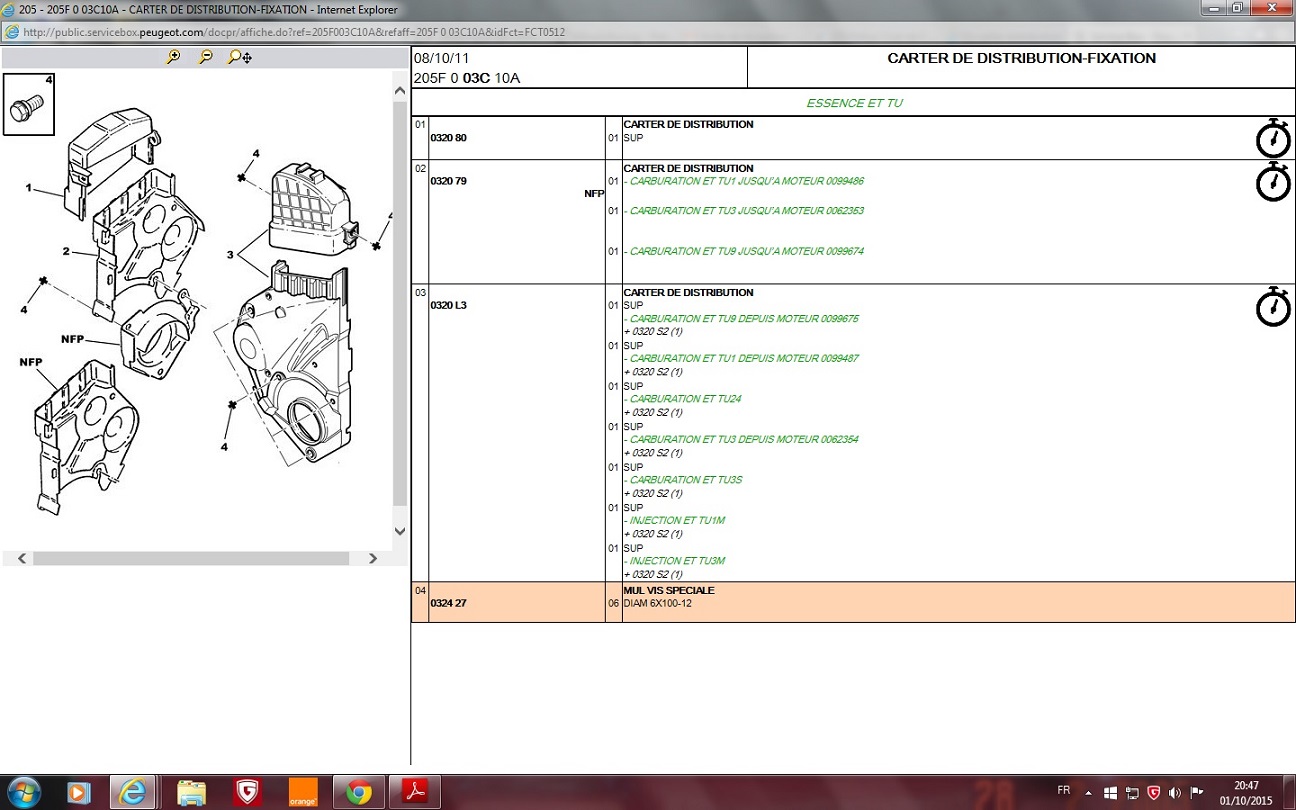Image resolution: width=1296 pixels, height=810 pixels.
Task: Open the Orange application from the taskbar
Action: [303, 792]
